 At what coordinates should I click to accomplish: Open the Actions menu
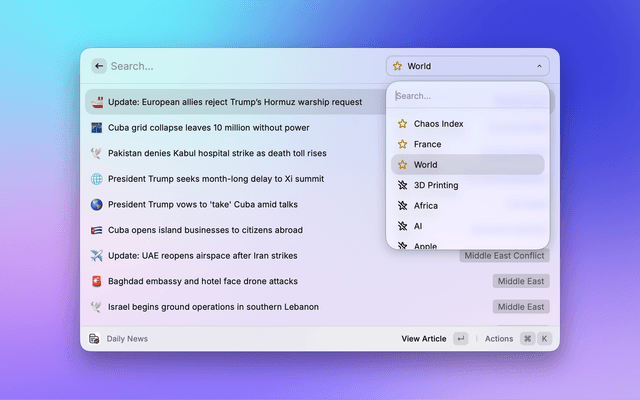(x=499, y=339)
